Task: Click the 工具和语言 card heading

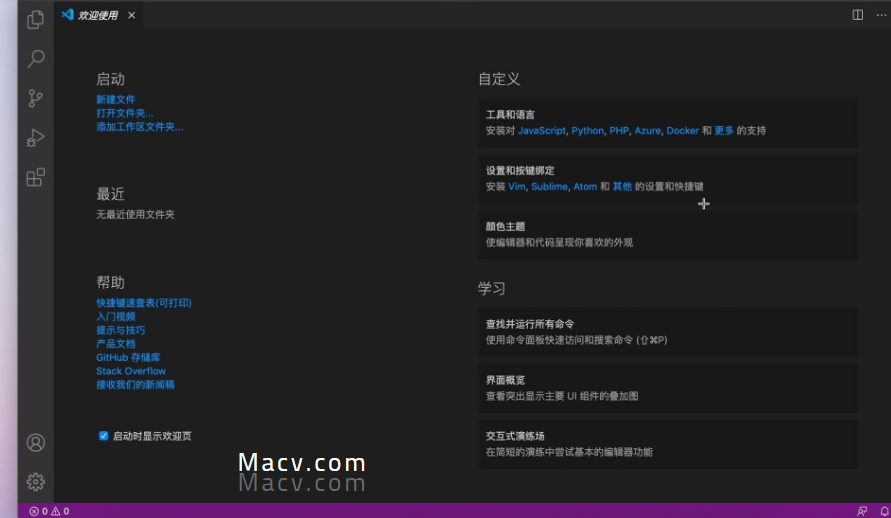Action: (x=510, y=115)
